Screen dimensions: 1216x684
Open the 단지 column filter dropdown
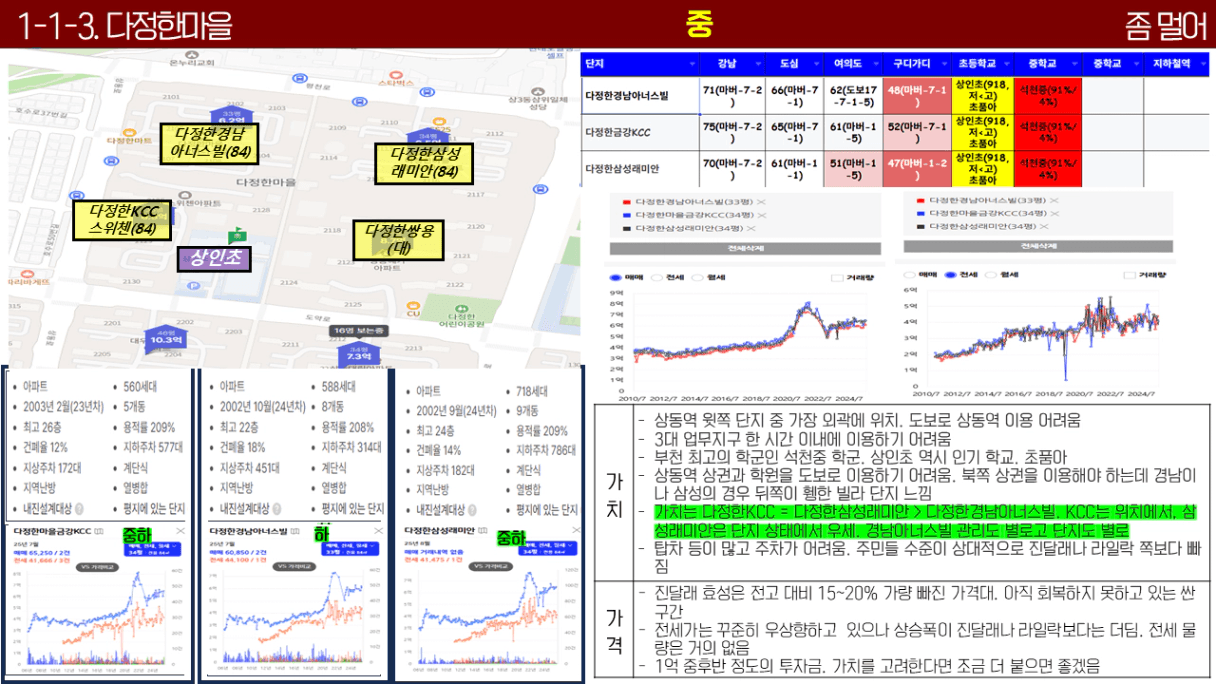690,64
